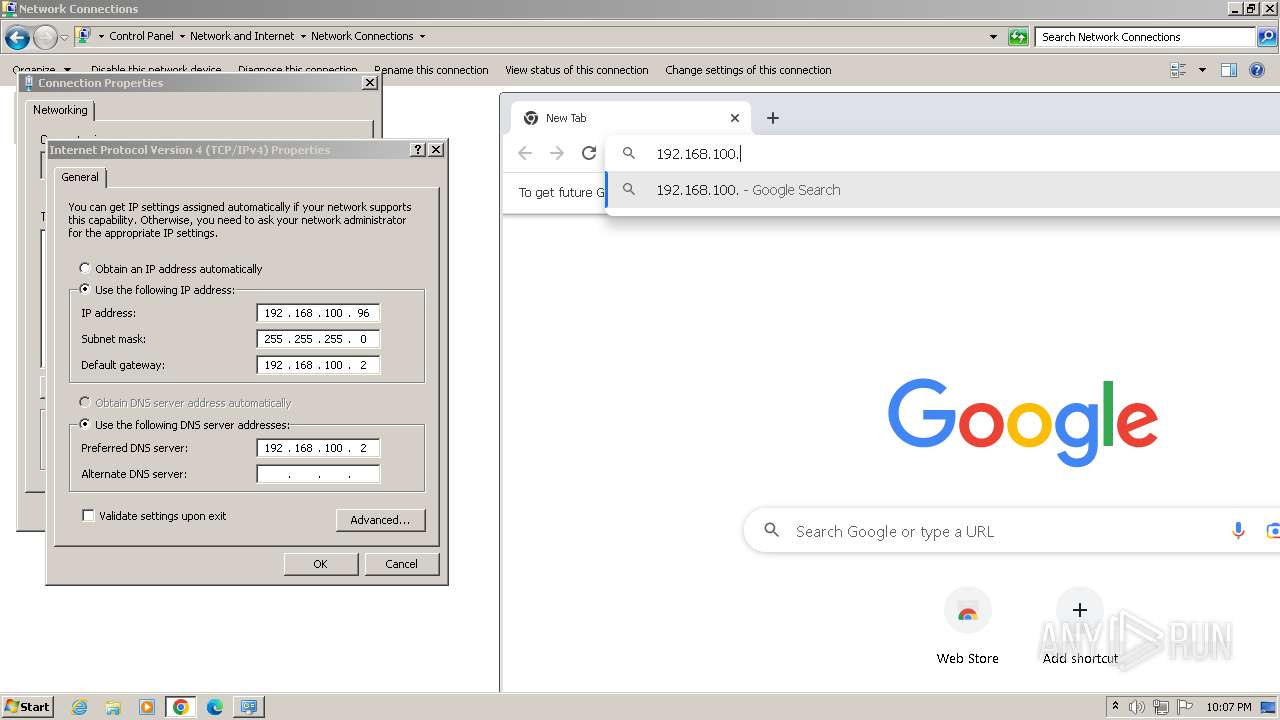Open Internet Explorer from taskbar
Image resolution: width=1280 pixels, height=720 pixels.
[x=80, y=707]
